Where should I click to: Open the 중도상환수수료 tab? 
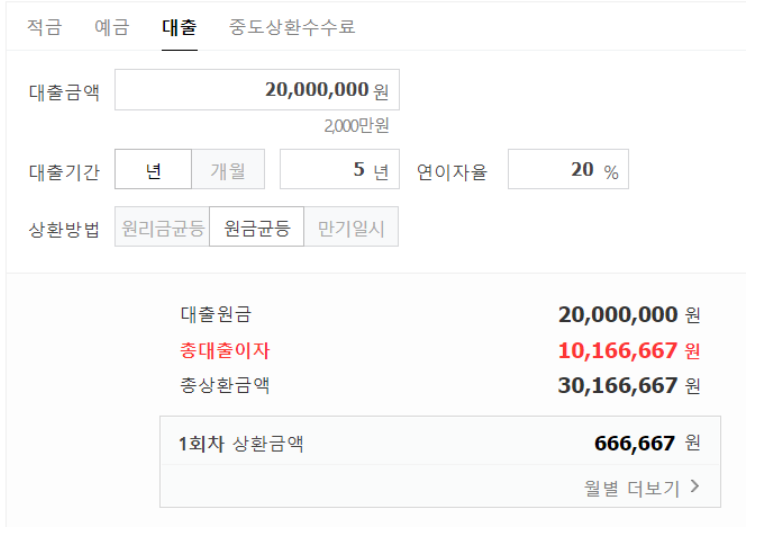tap(292, 27)
